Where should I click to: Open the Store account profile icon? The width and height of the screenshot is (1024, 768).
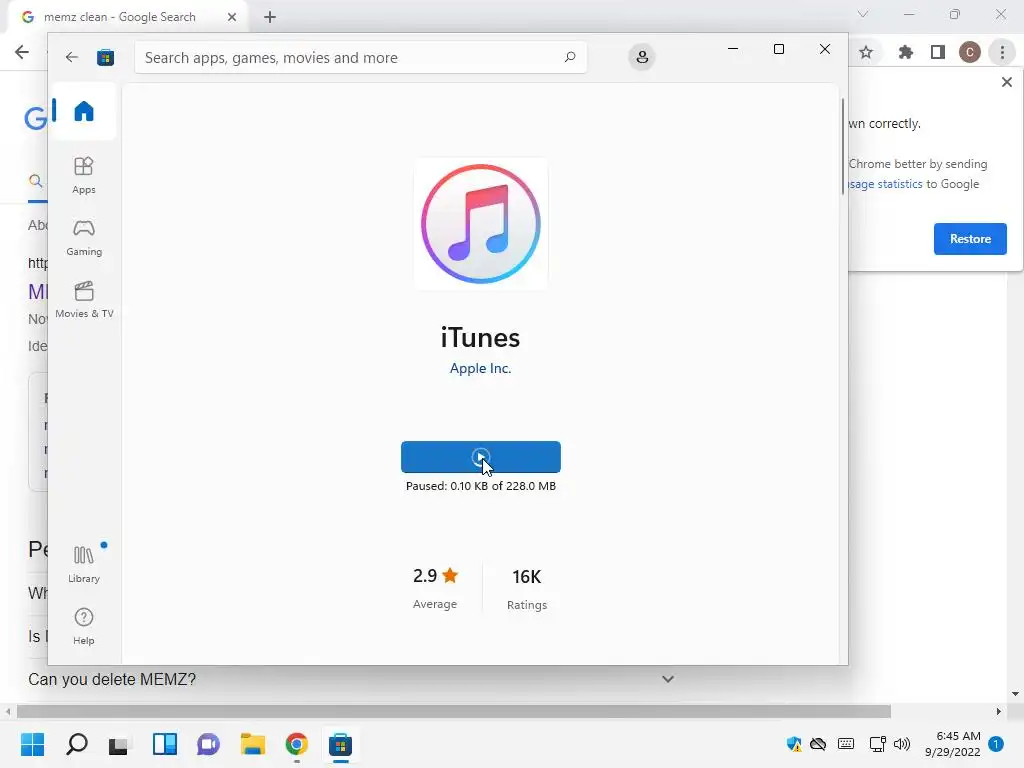[x=642, y=57]
